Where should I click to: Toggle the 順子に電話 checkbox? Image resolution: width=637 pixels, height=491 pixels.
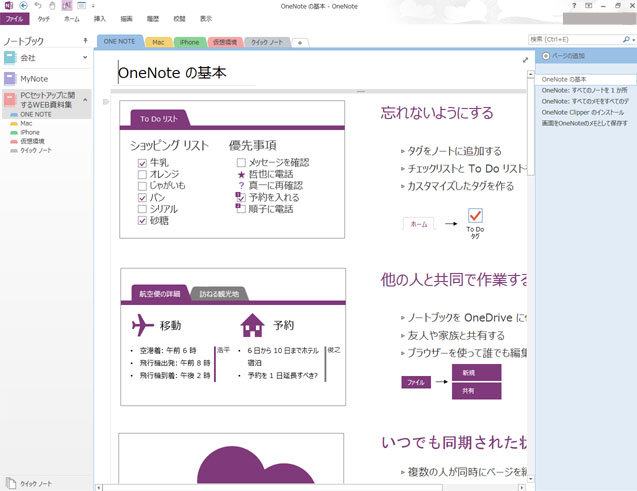tap(240, 208)
